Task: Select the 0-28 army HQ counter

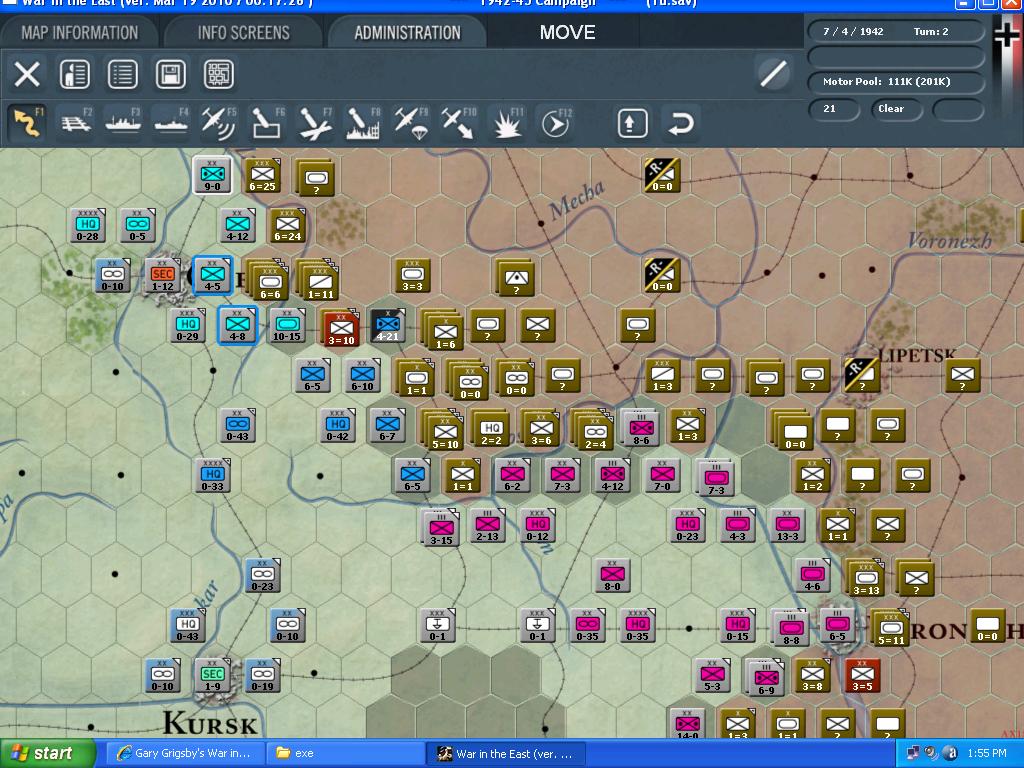Action: (x=88, y=225)
